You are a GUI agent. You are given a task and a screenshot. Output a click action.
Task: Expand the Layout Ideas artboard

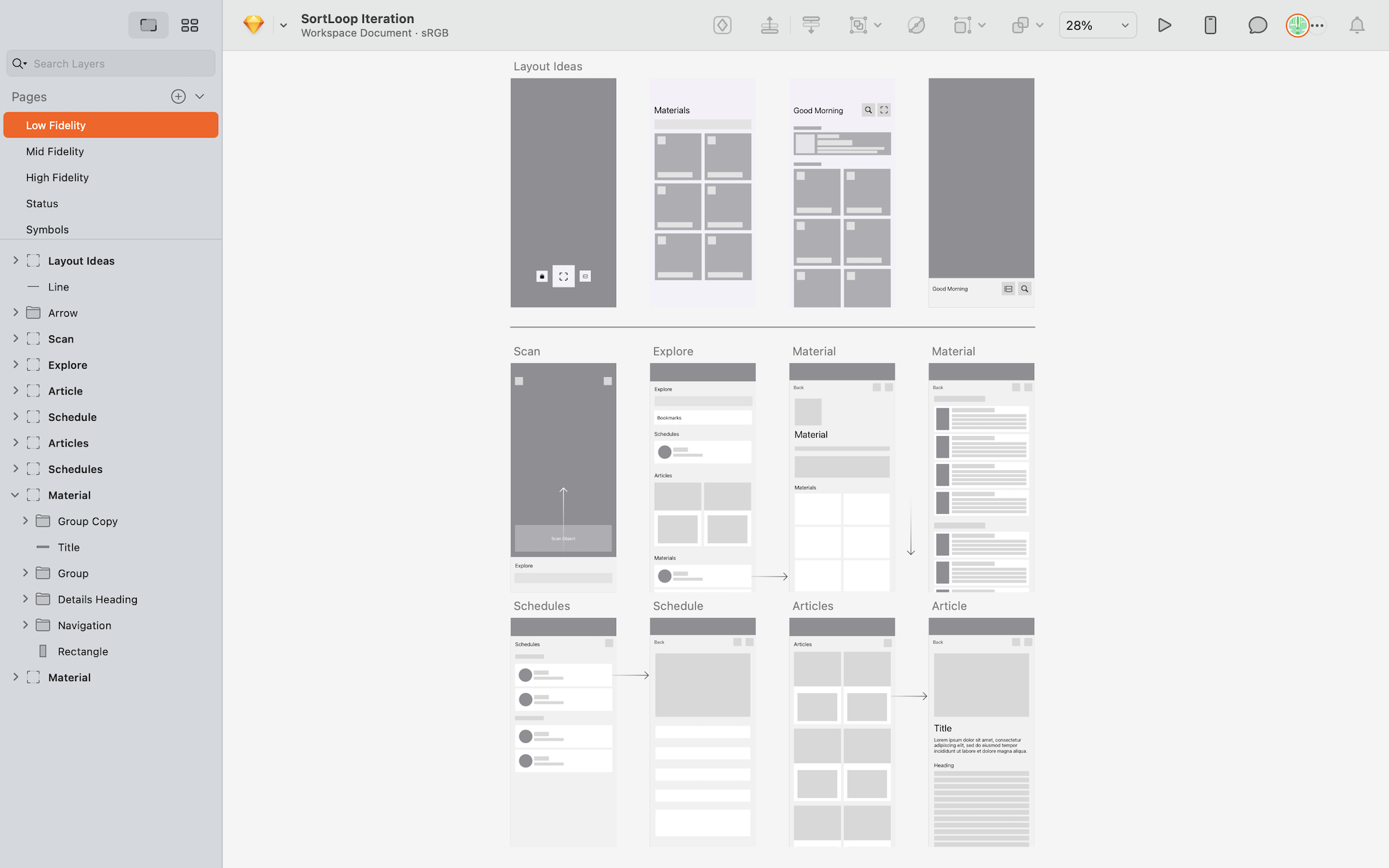click(x=15, y=260)
